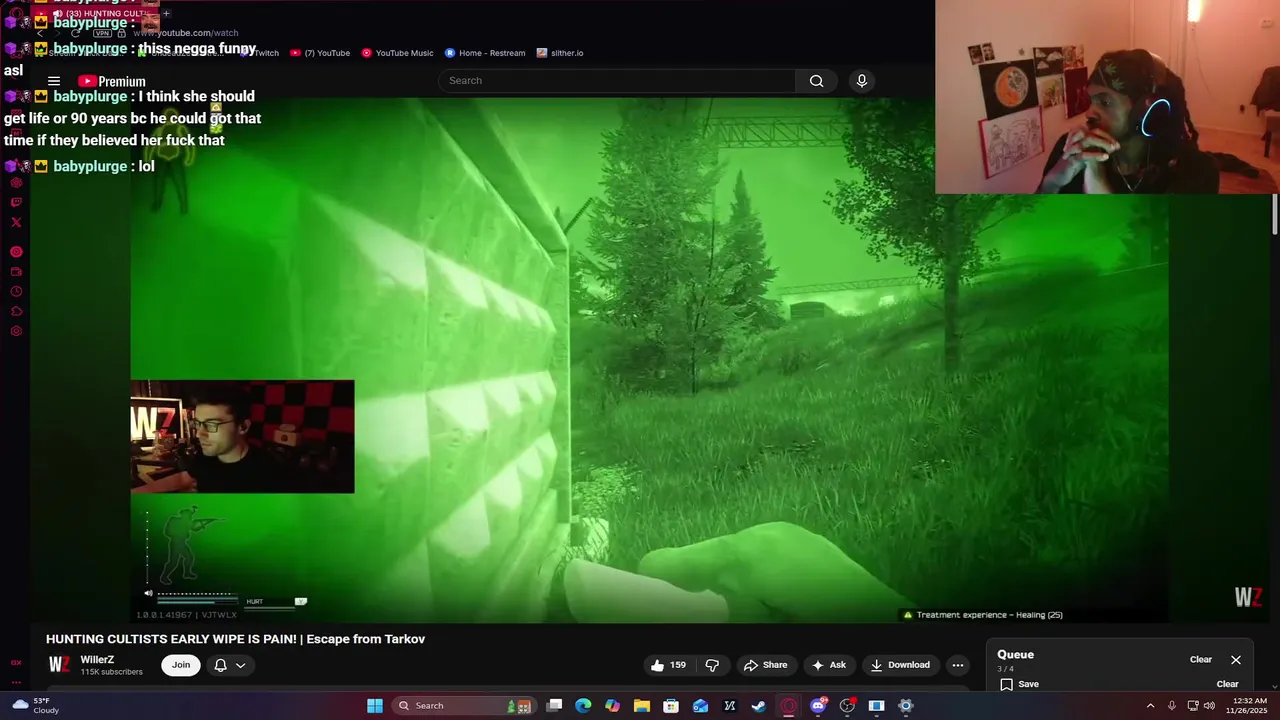Download the video
This screenshot has width=1280, height=720.
900,665
